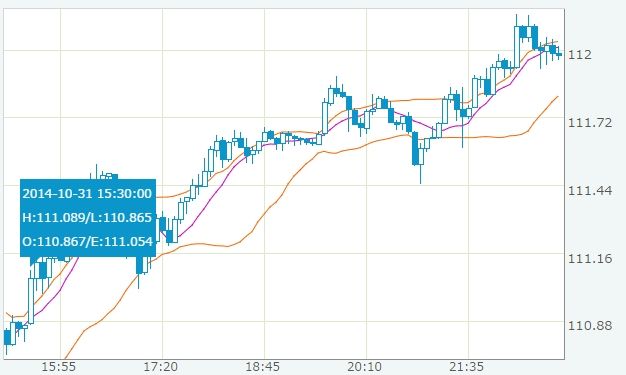This screenshot has width=626, height=375.
Task: Click the 17:20 time axis label
Action: pos(160,366)
